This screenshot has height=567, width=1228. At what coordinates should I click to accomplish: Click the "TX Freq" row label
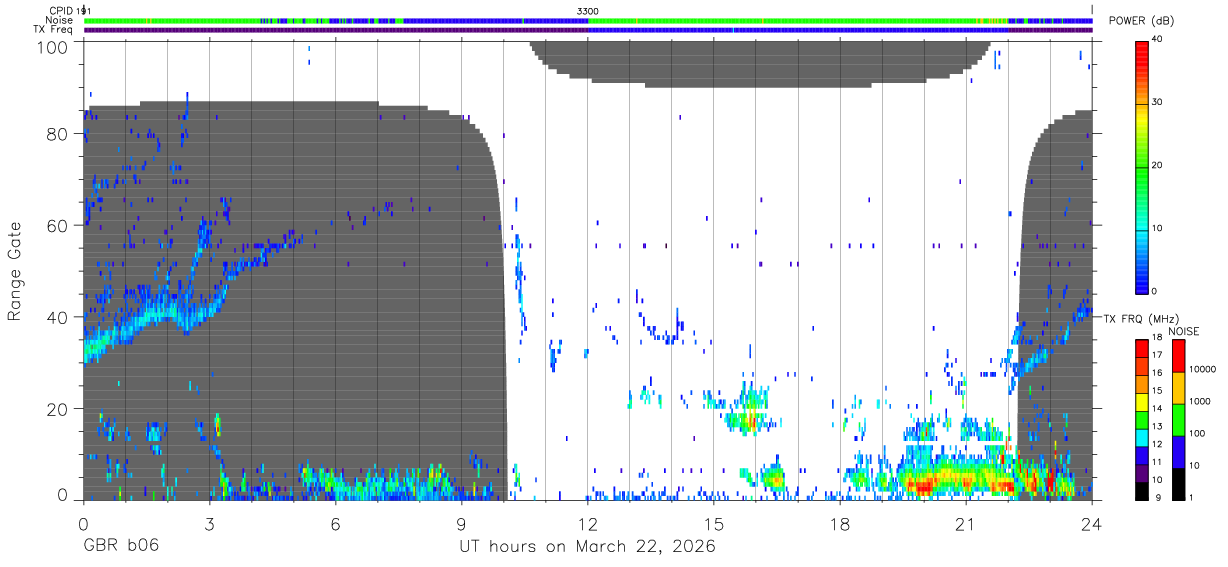[53, 29]
